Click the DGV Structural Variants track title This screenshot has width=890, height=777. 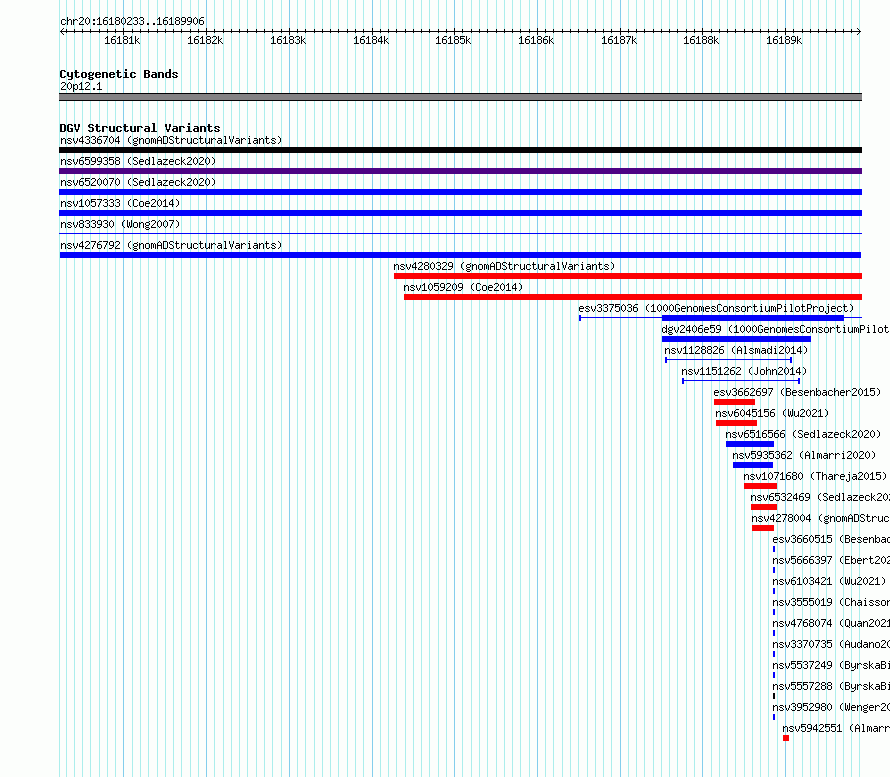140,128
